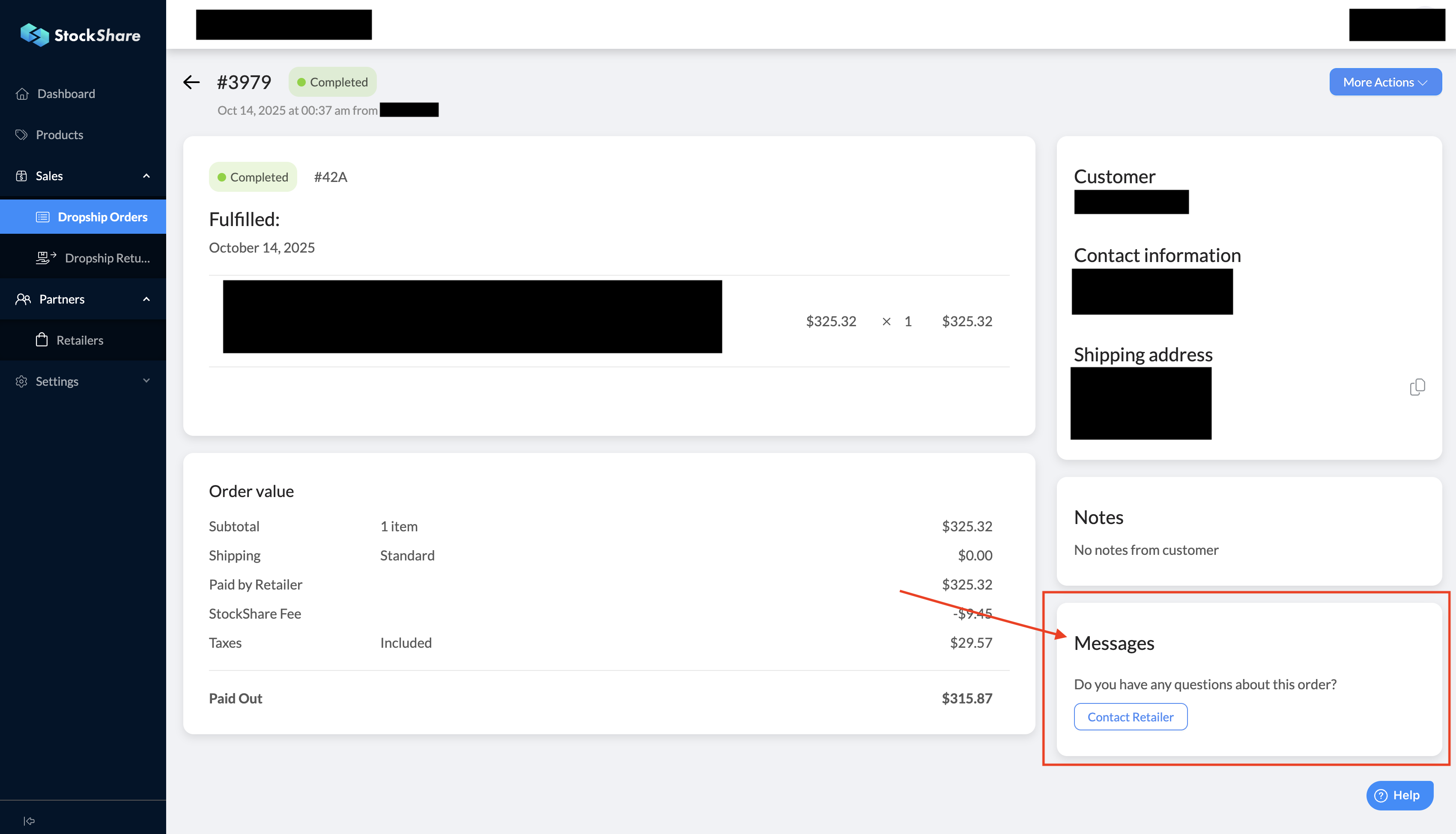
Task: Open Dropship Orders in sidebar
Action: tap(102, 217)
